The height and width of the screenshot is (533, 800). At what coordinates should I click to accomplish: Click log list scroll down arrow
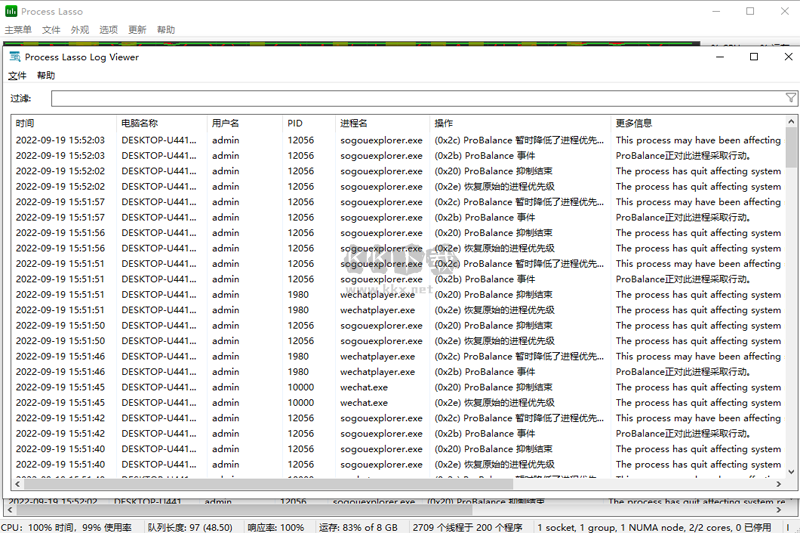click(791, 472)
